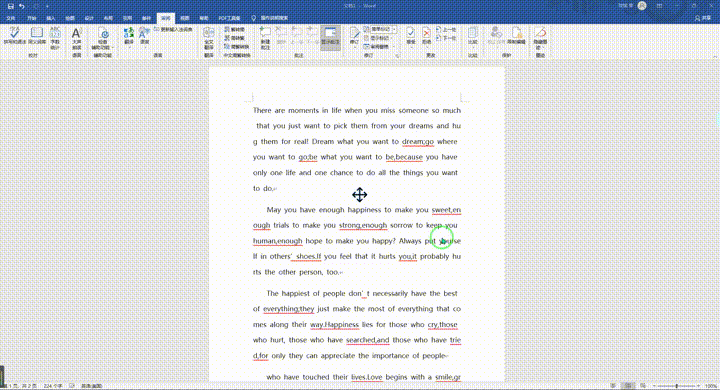Image resolution: width=720 pixels, height=390 pixels.
Task: Switch to the Home tab
Action: [x=31, y=18]
